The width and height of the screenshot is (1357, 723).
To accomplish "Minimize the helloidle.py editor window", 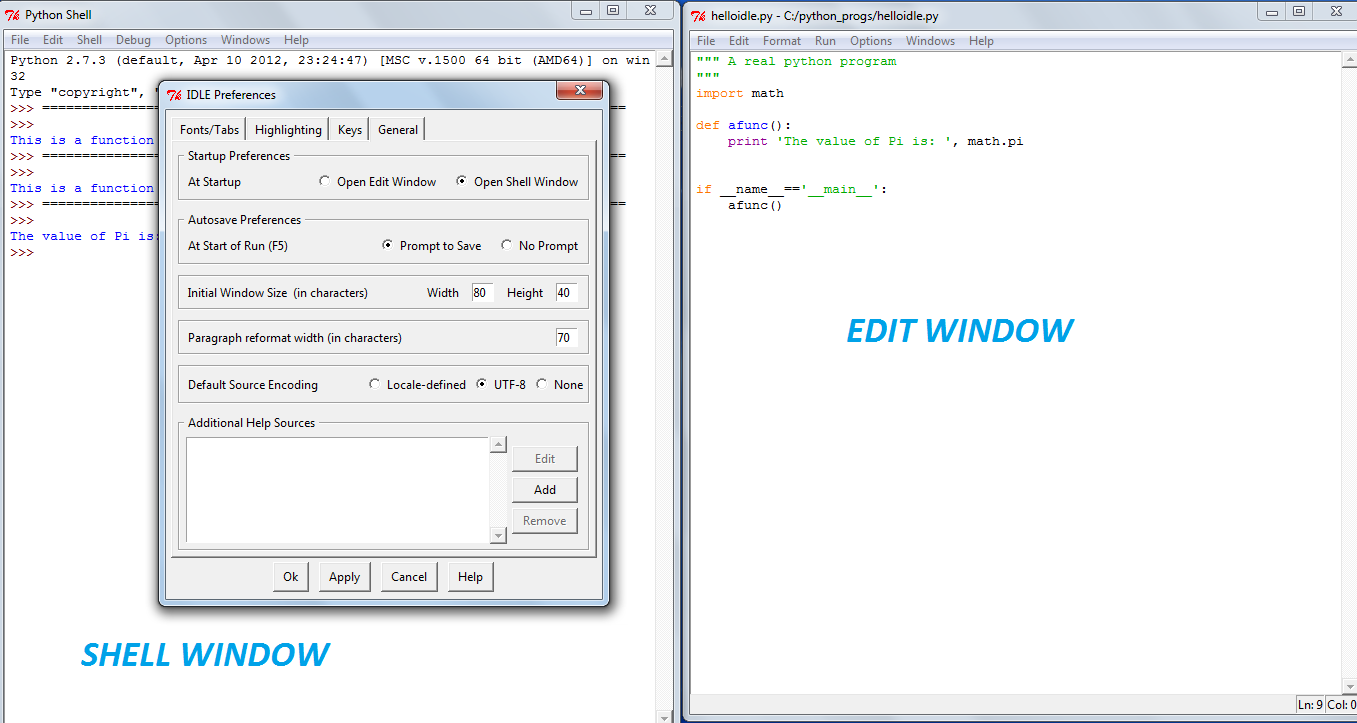I will (1270, 11).
